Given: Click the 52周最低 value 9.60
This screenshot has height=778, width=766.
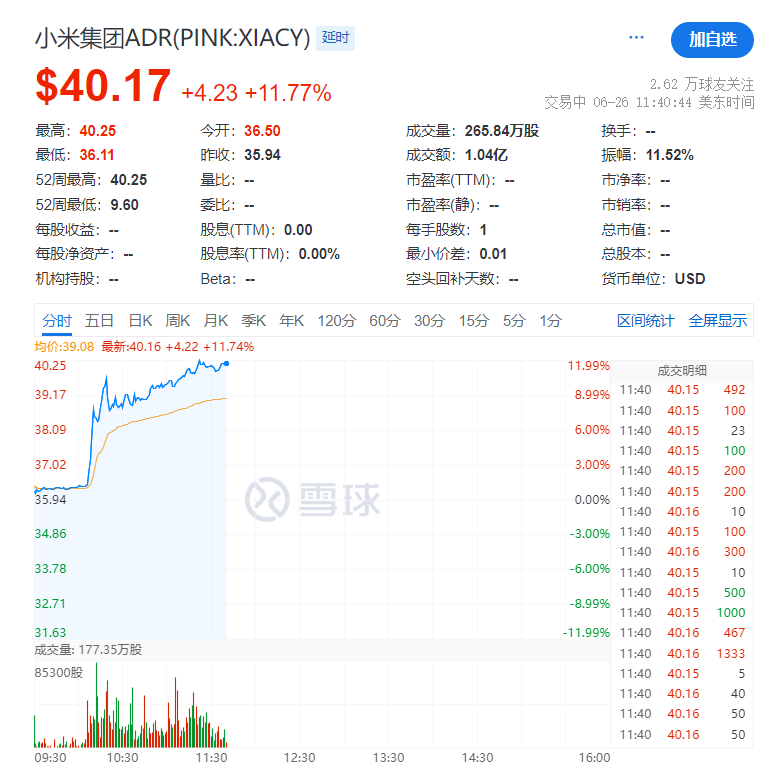Looking at the screenshot, I should (125, 205).
